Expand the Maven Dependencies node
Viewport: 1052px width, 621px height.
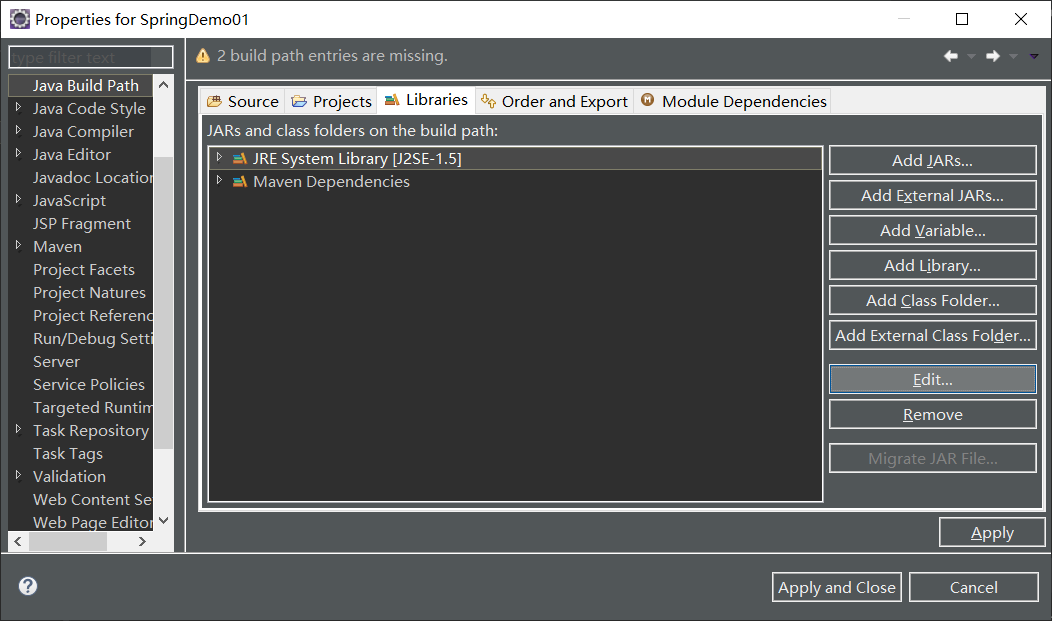tap(219, 180)
